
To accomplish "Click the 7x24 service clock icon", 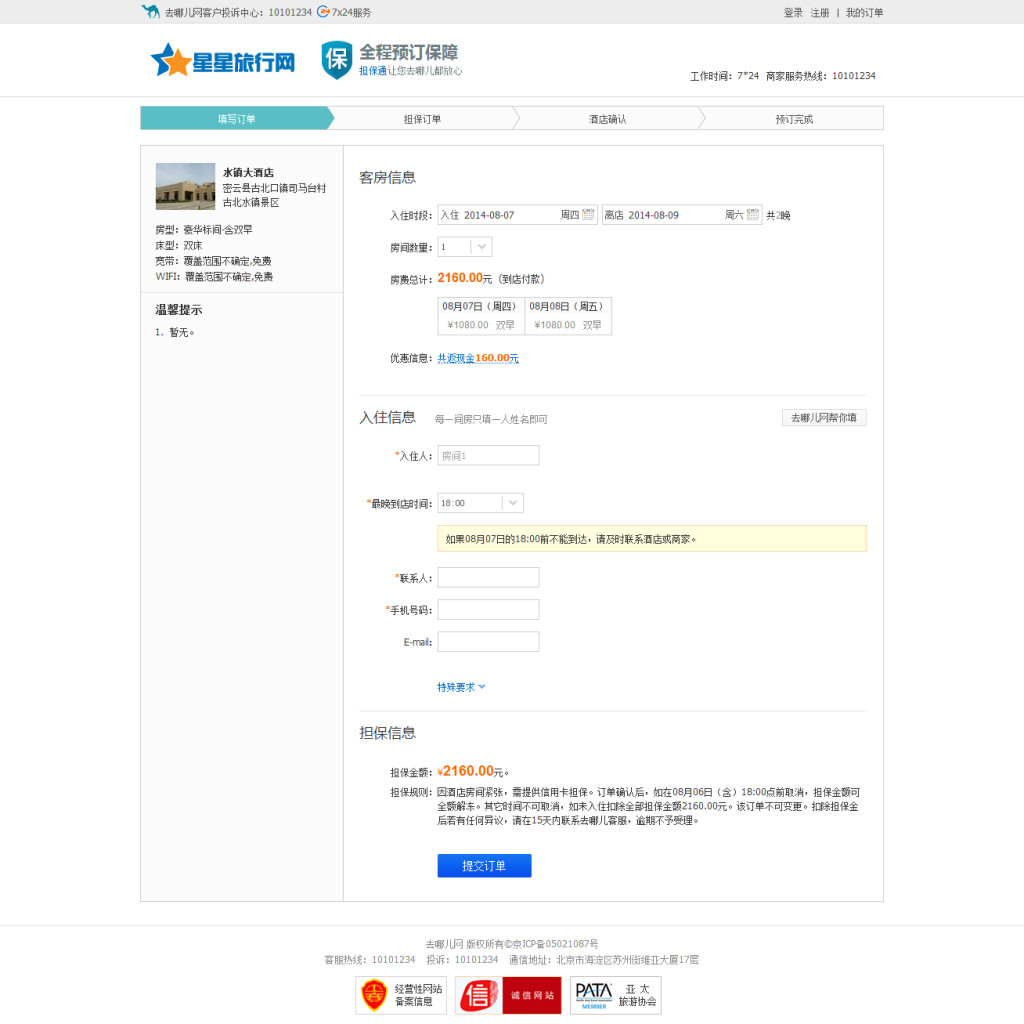I will pyautogui.click(x=323, y=11).
